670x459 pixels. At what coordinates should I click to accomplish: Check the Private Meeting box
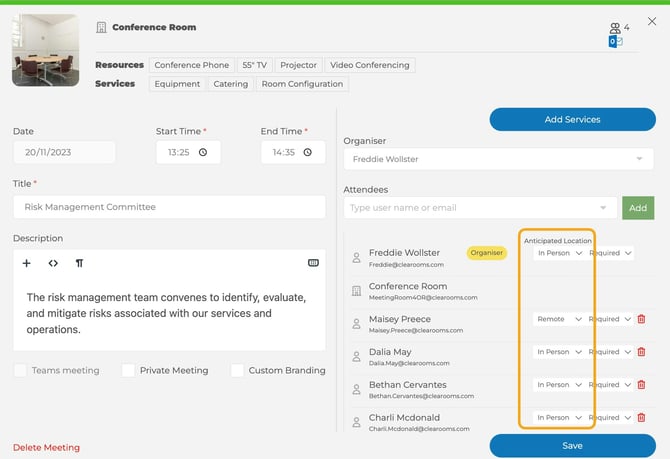click(x=128, y=370)
